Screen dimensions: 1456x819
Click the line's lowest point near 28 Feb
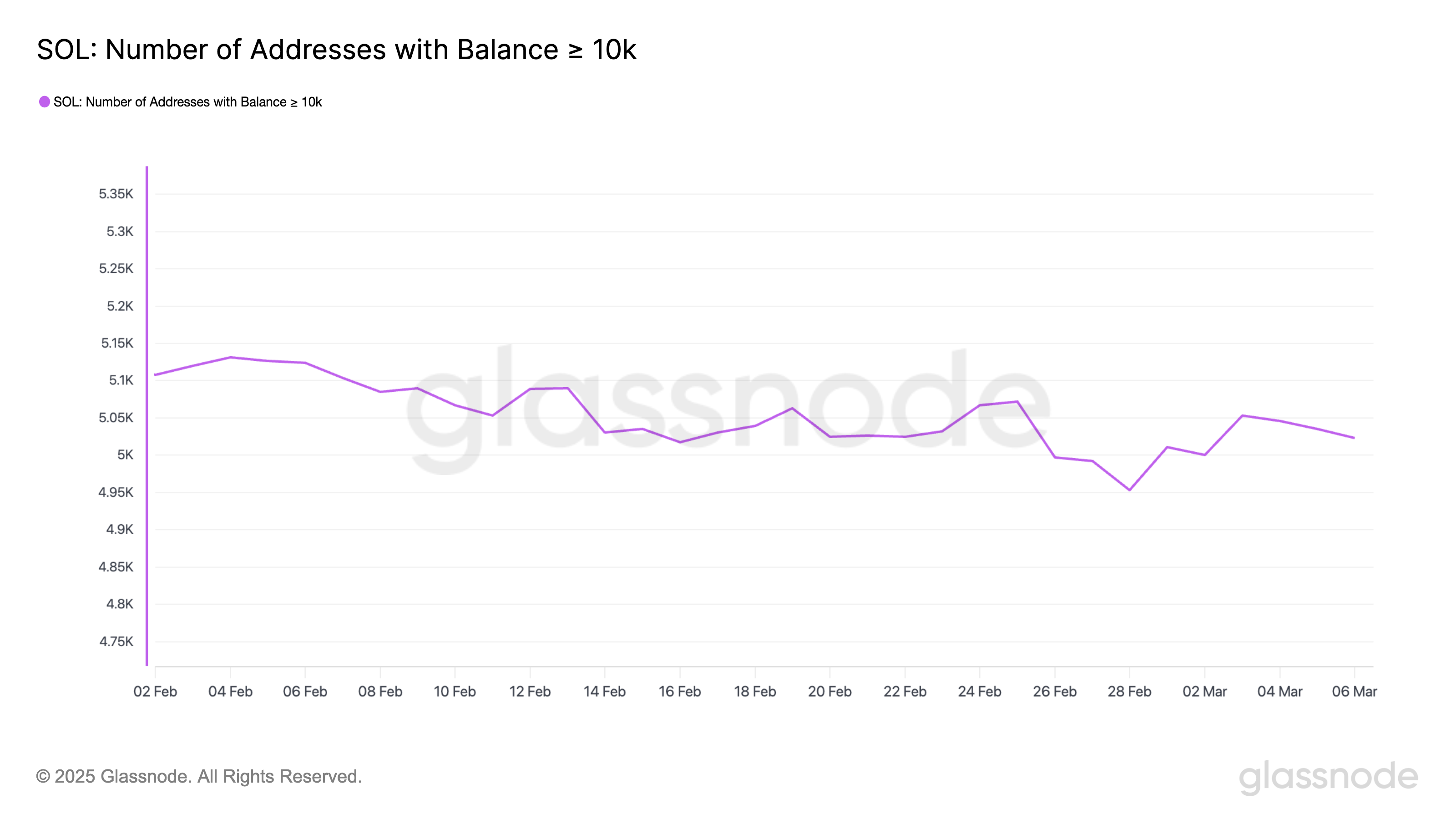1129,490
